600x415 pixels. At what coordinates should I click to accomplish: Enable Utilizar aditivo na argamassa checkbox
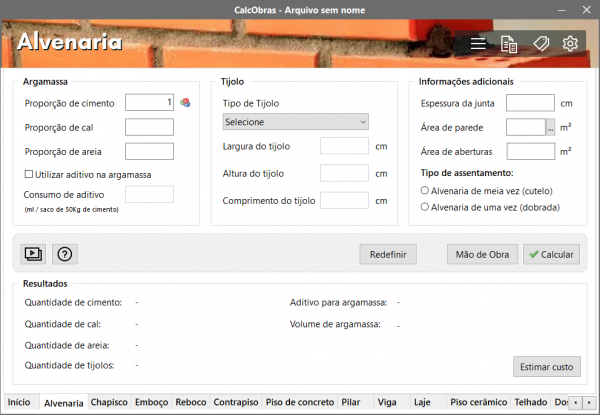click(29, 175)
